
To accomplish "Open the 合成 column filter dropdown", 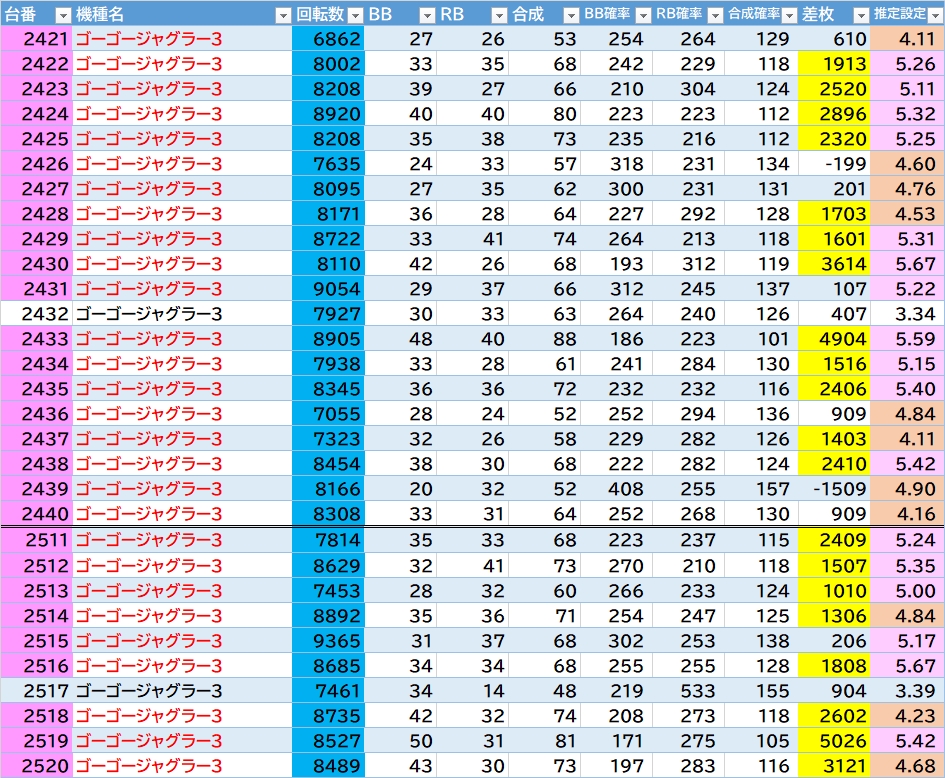I will click(571, 15).
